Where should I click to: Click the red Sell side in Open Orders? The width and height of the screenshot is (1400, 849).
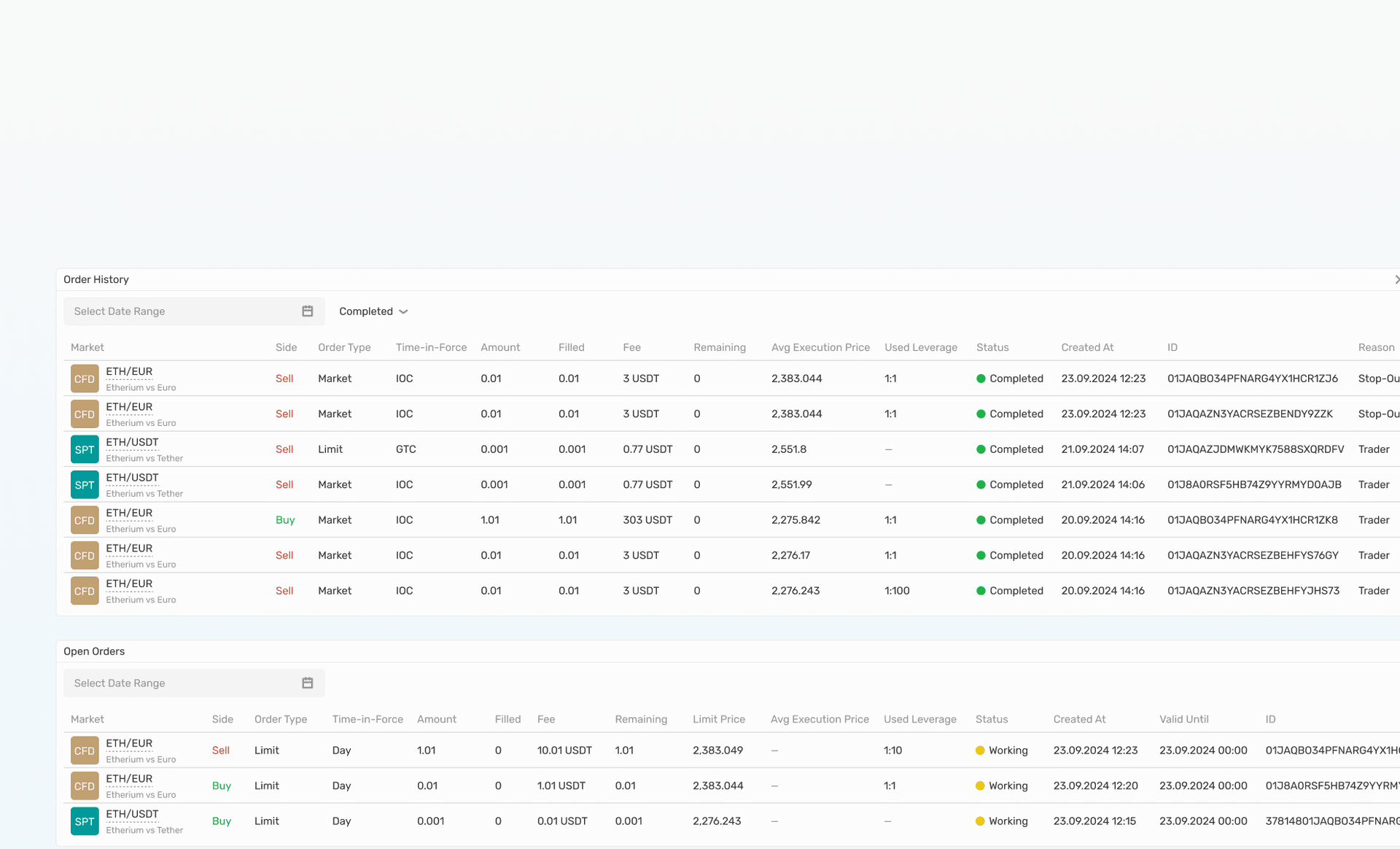[221, 751]
